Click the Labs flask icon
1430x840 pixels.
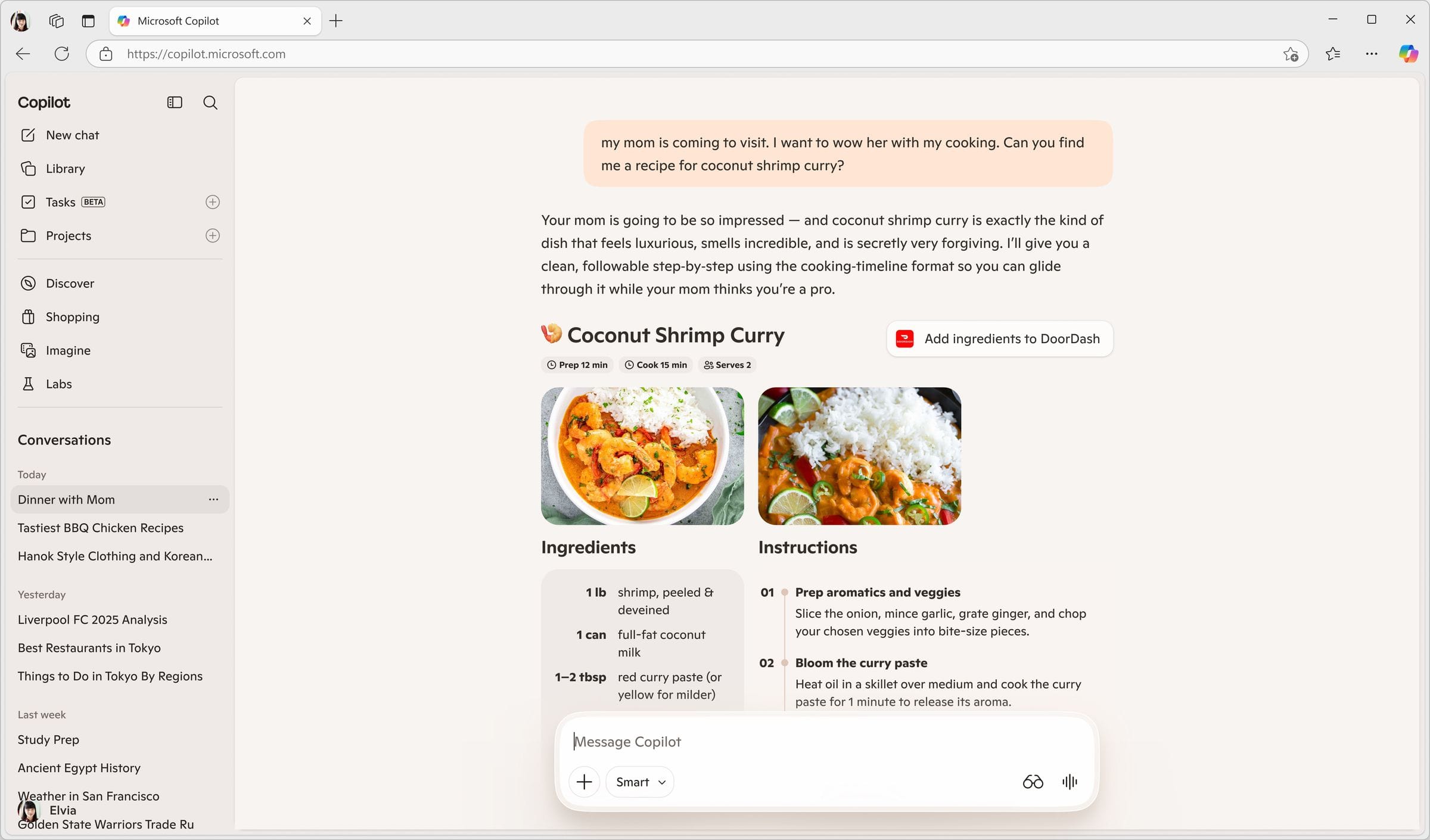28,384
